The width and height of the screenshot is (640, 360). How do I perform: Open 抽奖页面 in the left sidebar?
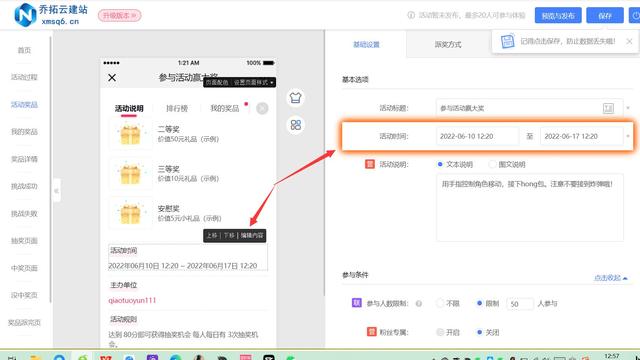point(24,241)
